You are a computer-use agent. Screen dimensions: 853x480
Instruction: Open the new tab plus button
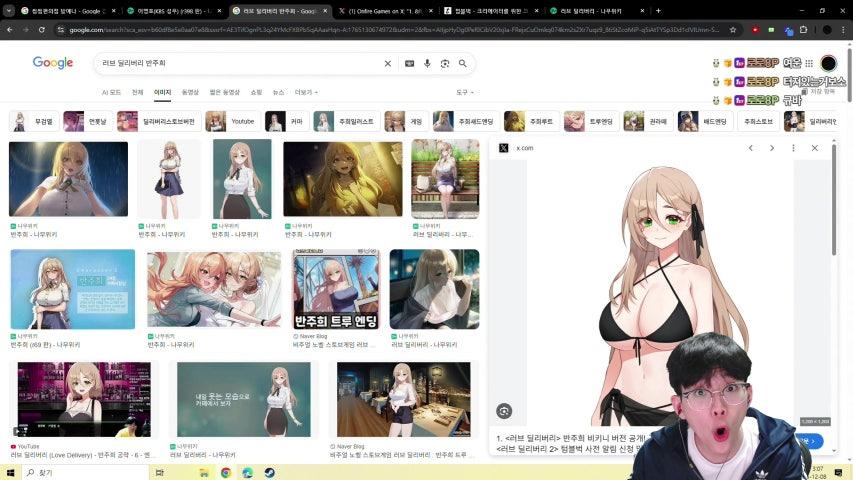coord(658,10)
